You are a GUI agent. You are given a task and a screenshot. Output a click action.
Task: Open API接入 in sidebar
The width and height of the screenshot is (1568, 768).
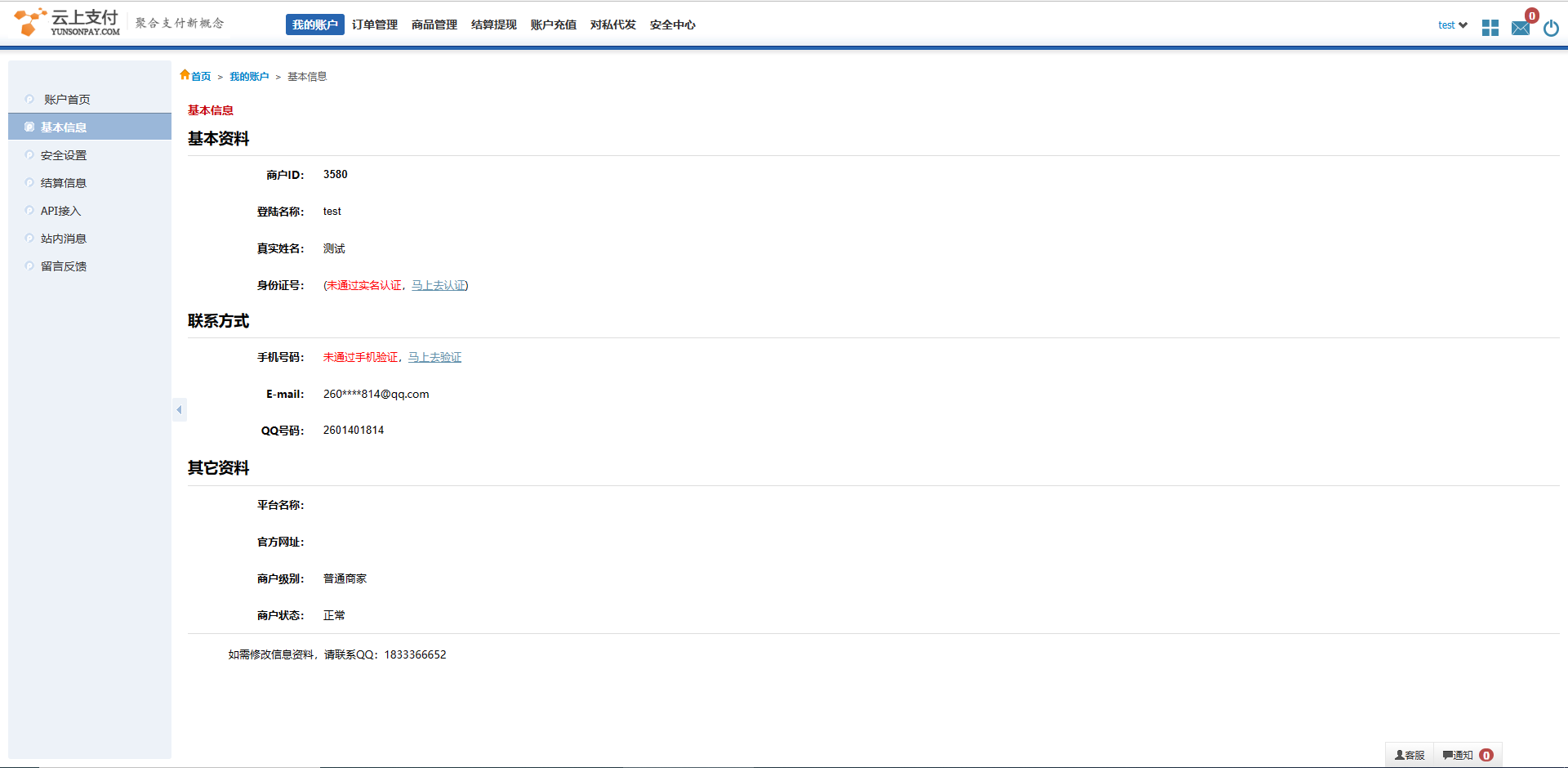click(x=90, y=210)
